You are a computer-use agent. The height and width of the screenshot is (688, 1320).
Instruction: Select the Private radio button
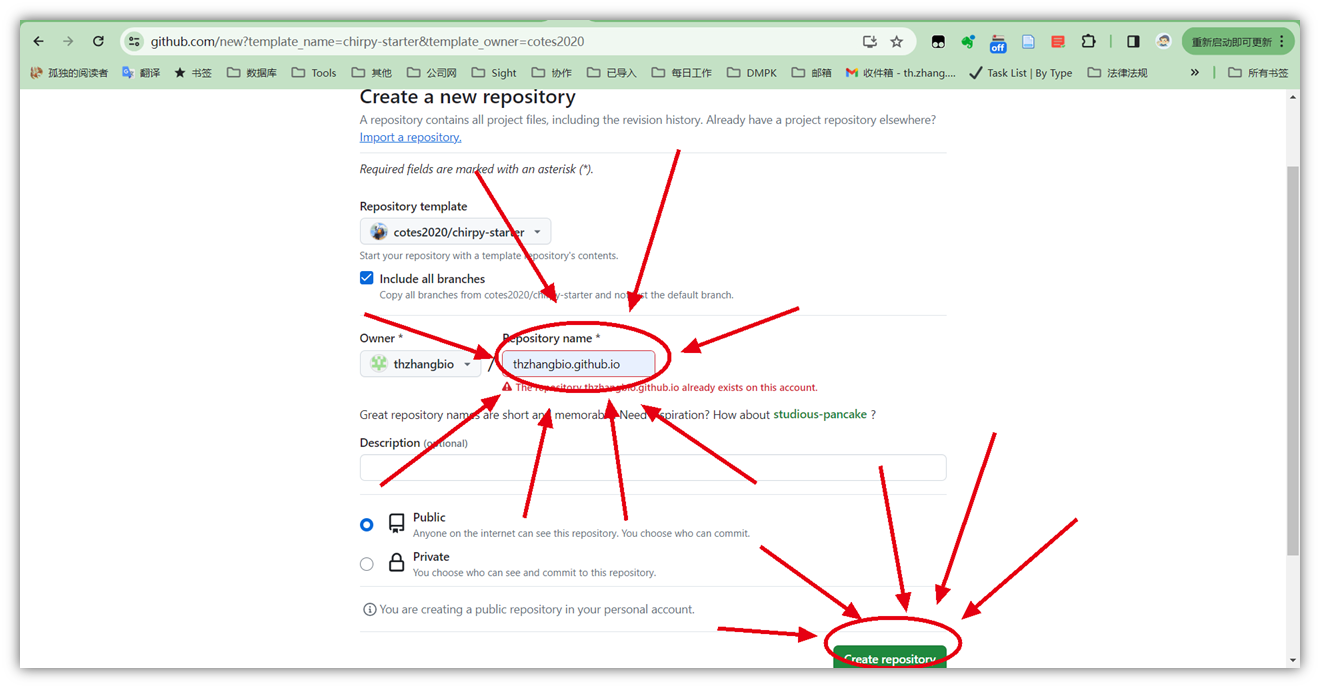tap(367, 564)
